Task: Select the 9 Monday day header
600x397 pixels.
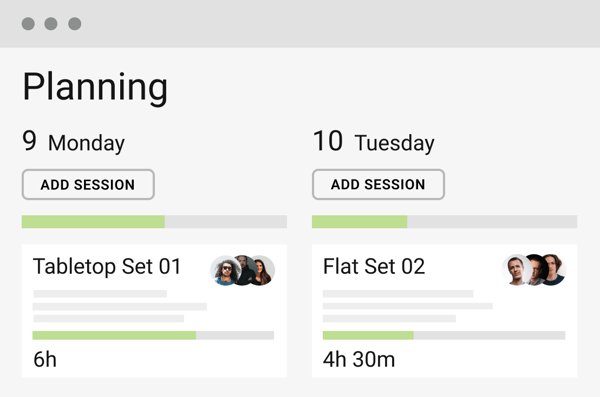Action: click(x=73, y=142)
